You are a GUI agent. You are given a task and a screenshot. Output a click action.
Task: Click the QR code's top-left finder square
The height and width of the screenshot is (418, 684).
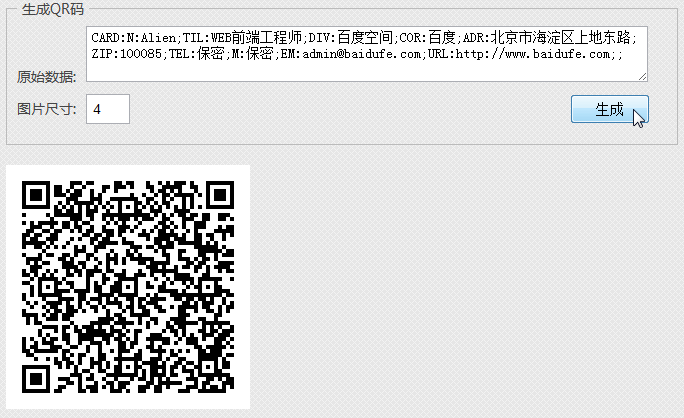click(36, 195)
